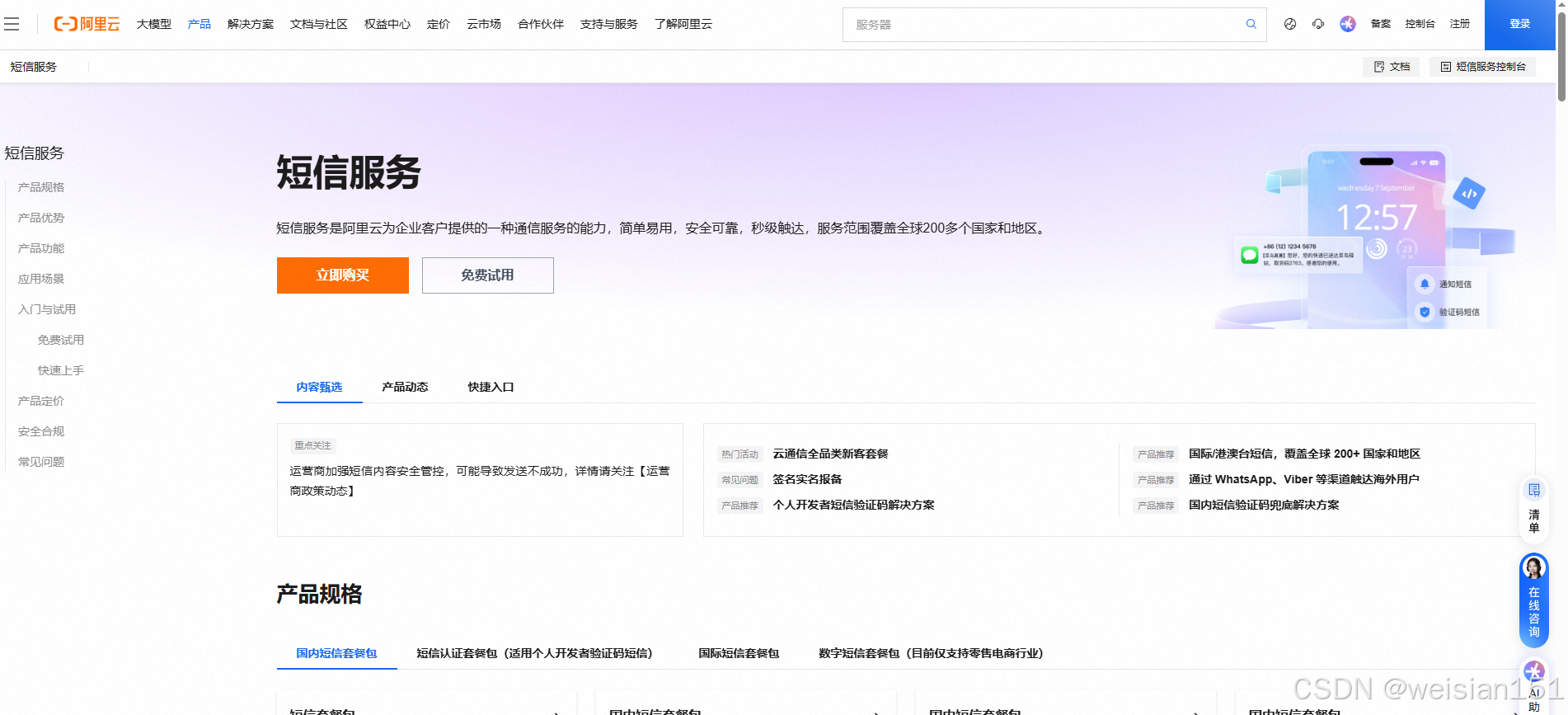The image size is (1568, 715).
Task: Open the 个人开发者短信验证码解决方案 link
Action: [x=853, y=505]
